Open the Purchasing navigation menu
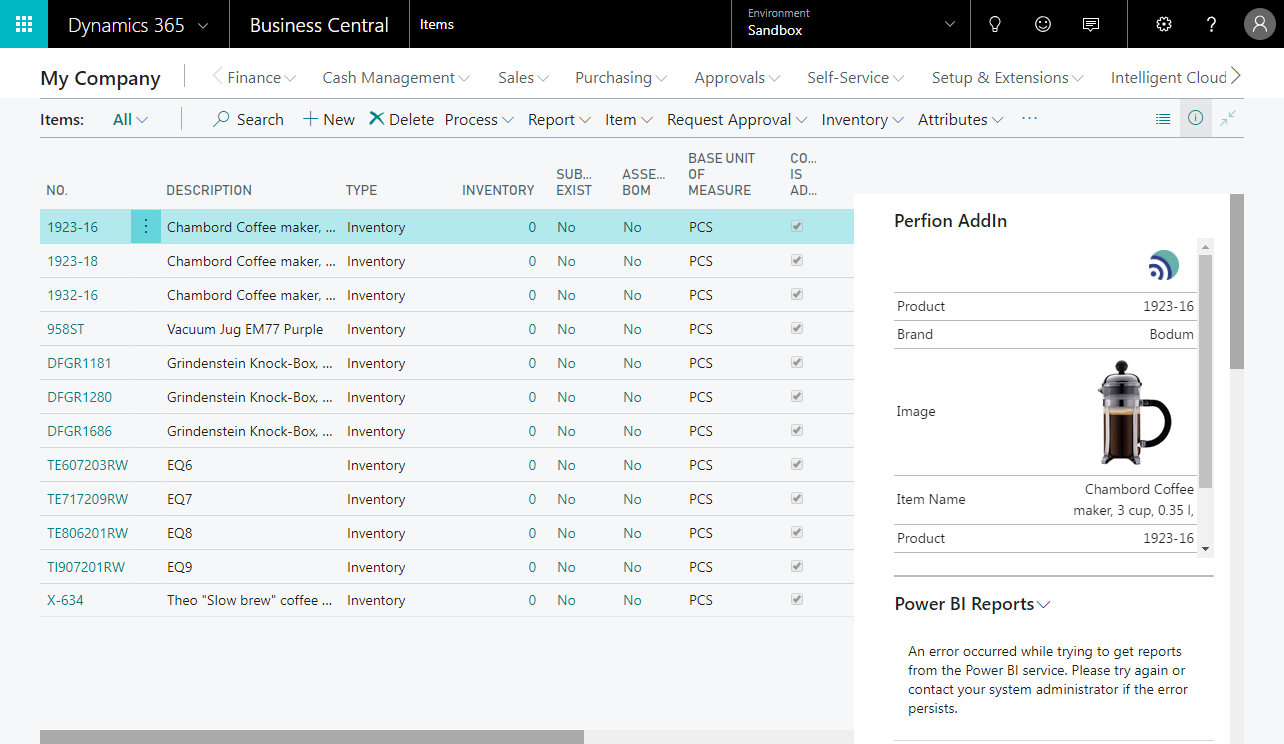 [621, 77]
